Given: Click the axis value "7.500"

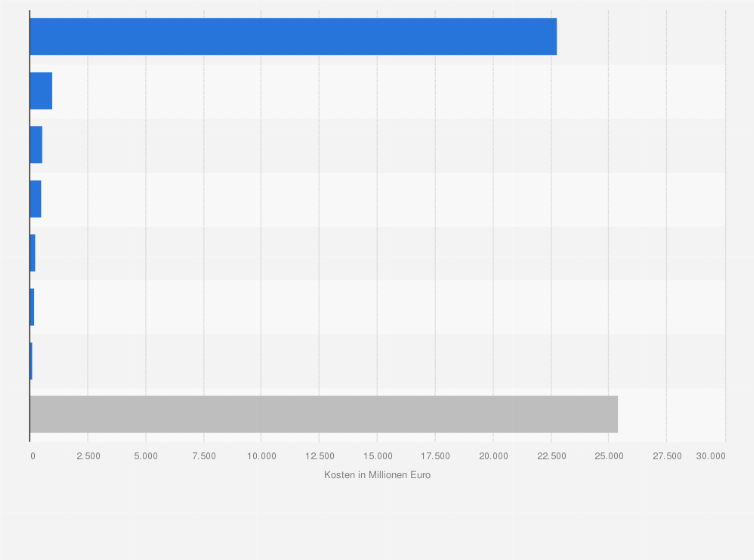Looking at the screenshot, I should 204,456.
